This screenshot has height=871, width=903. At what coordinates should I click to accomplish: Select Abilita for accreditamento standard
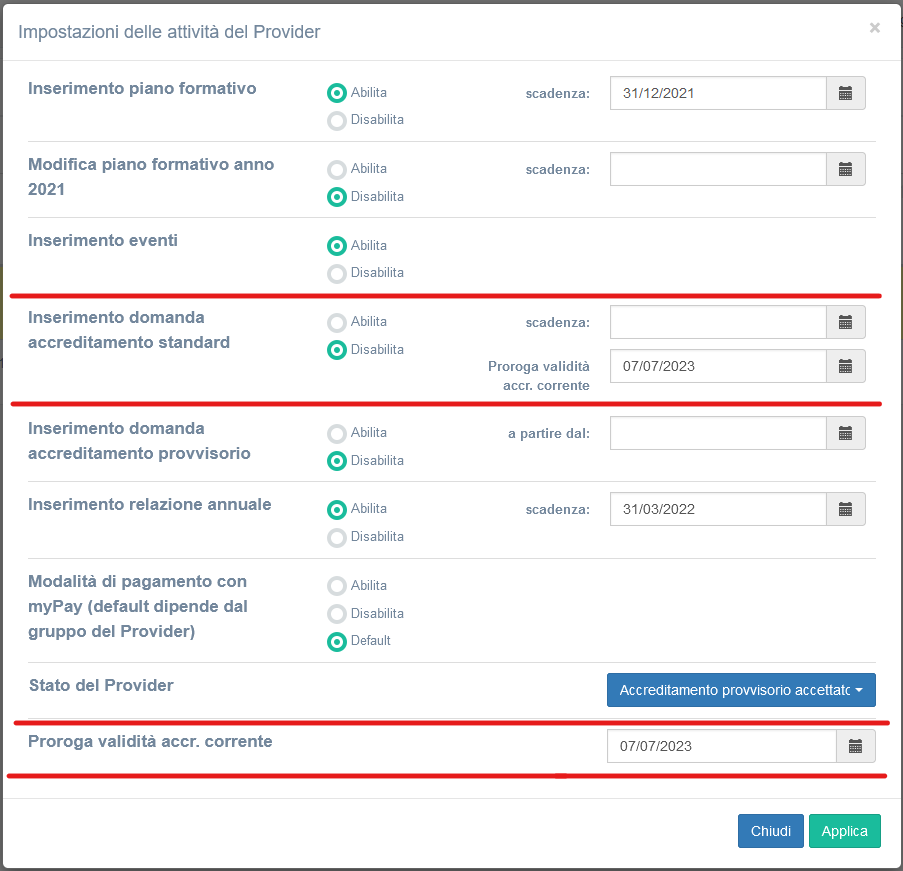(x=337, y=322)
